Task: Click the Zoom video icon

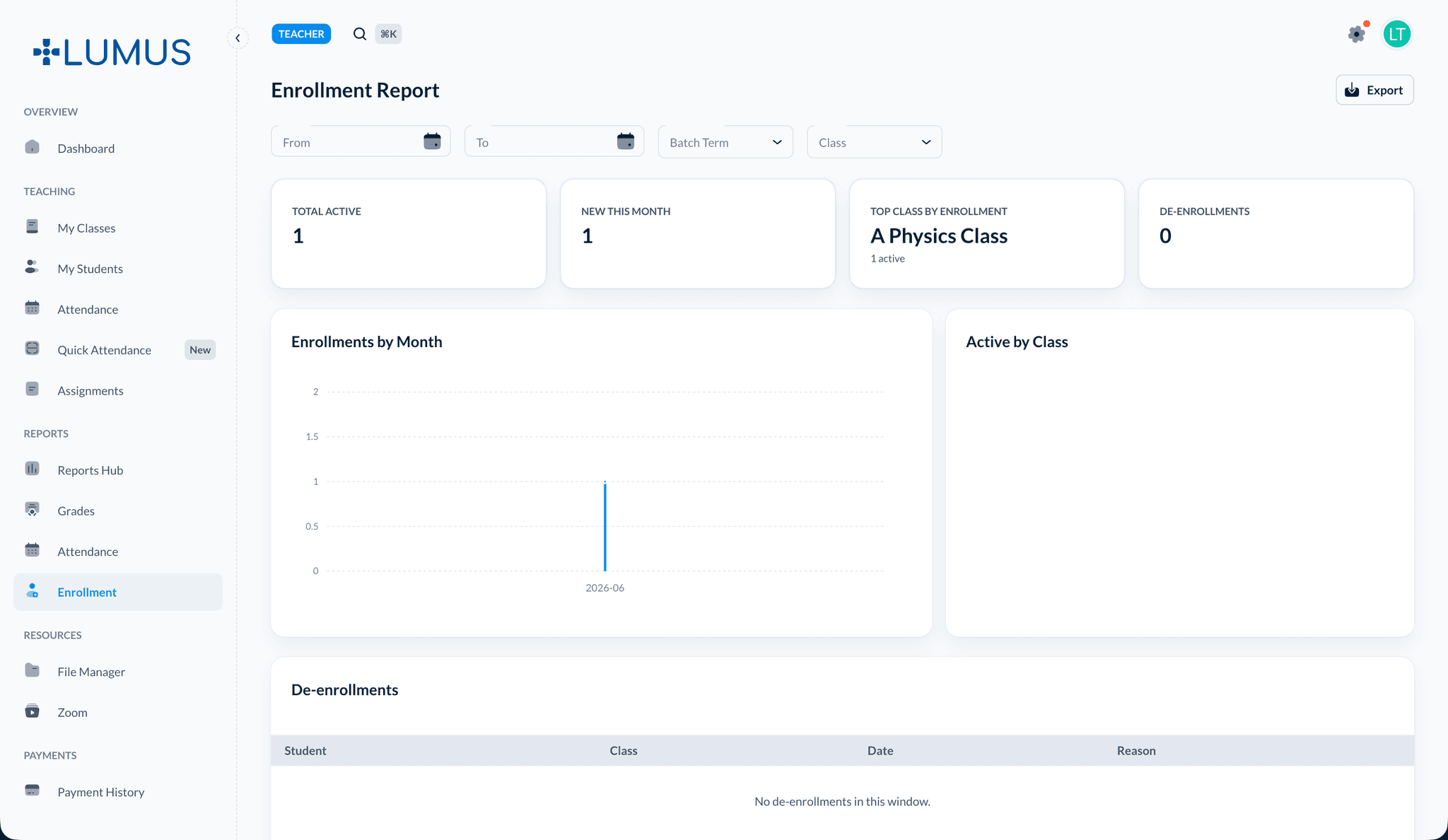Action: click(x=32, y=711)
